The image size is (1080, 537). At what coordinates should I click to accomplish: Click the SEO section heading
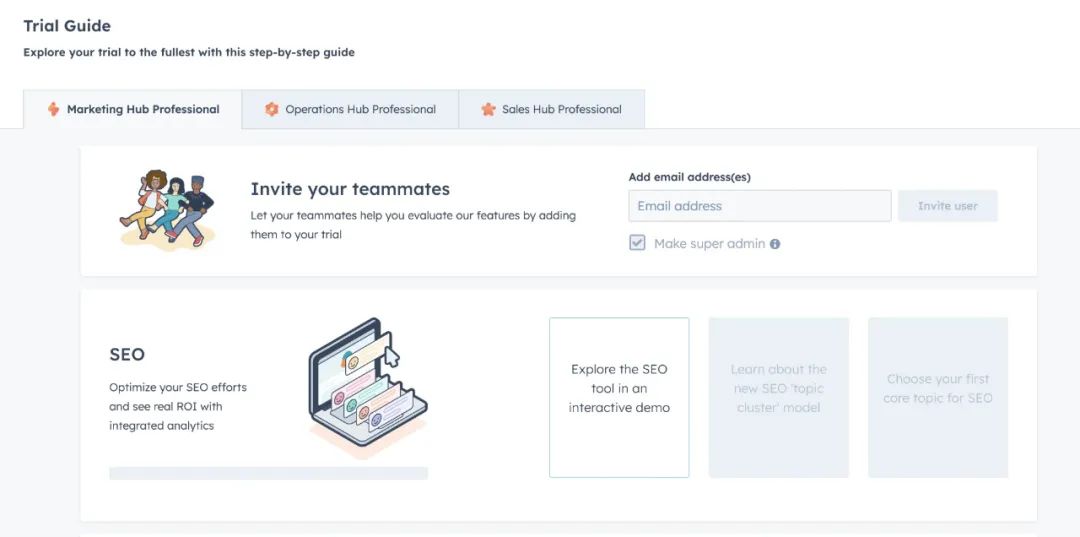(x=127, y=354)
